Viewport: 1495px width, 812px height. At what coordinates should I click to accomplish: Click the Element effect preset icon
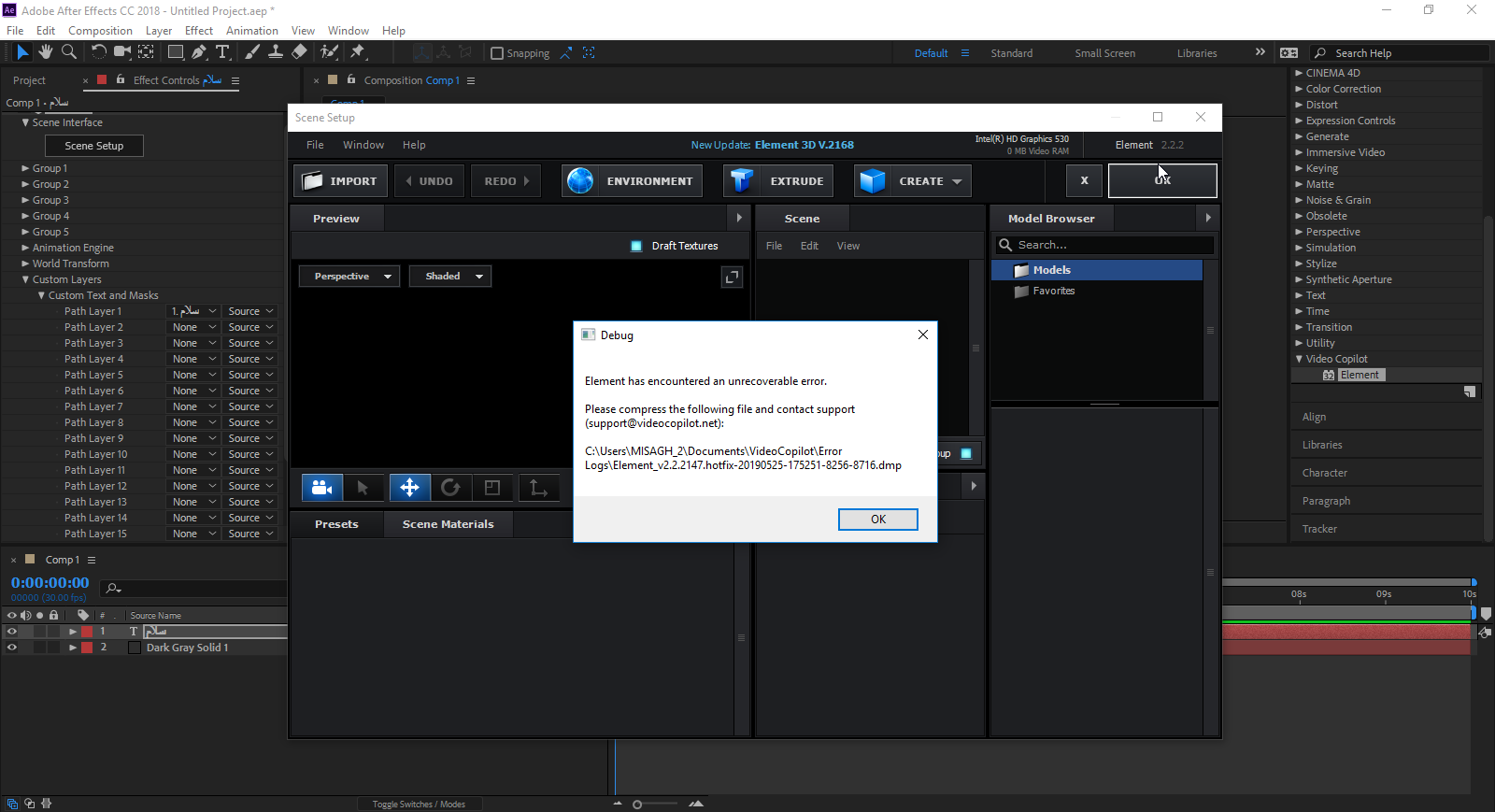pyautogui.click(x=1328, y=375)
